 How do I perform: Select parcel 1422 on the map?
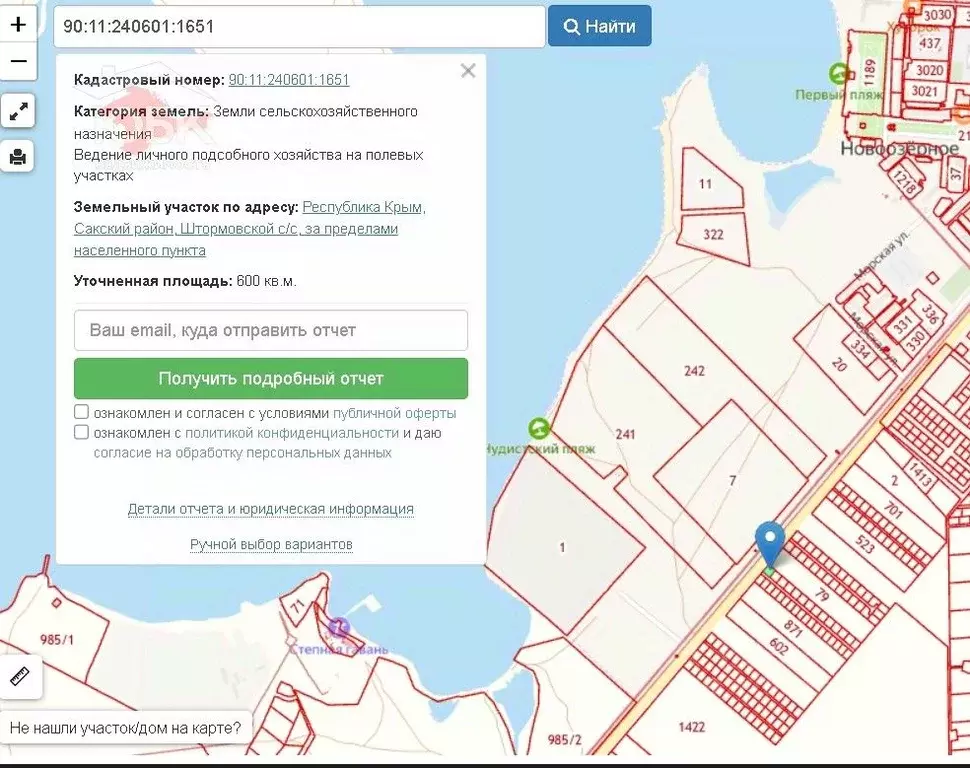pyautogui.click(x=692, y=727)
